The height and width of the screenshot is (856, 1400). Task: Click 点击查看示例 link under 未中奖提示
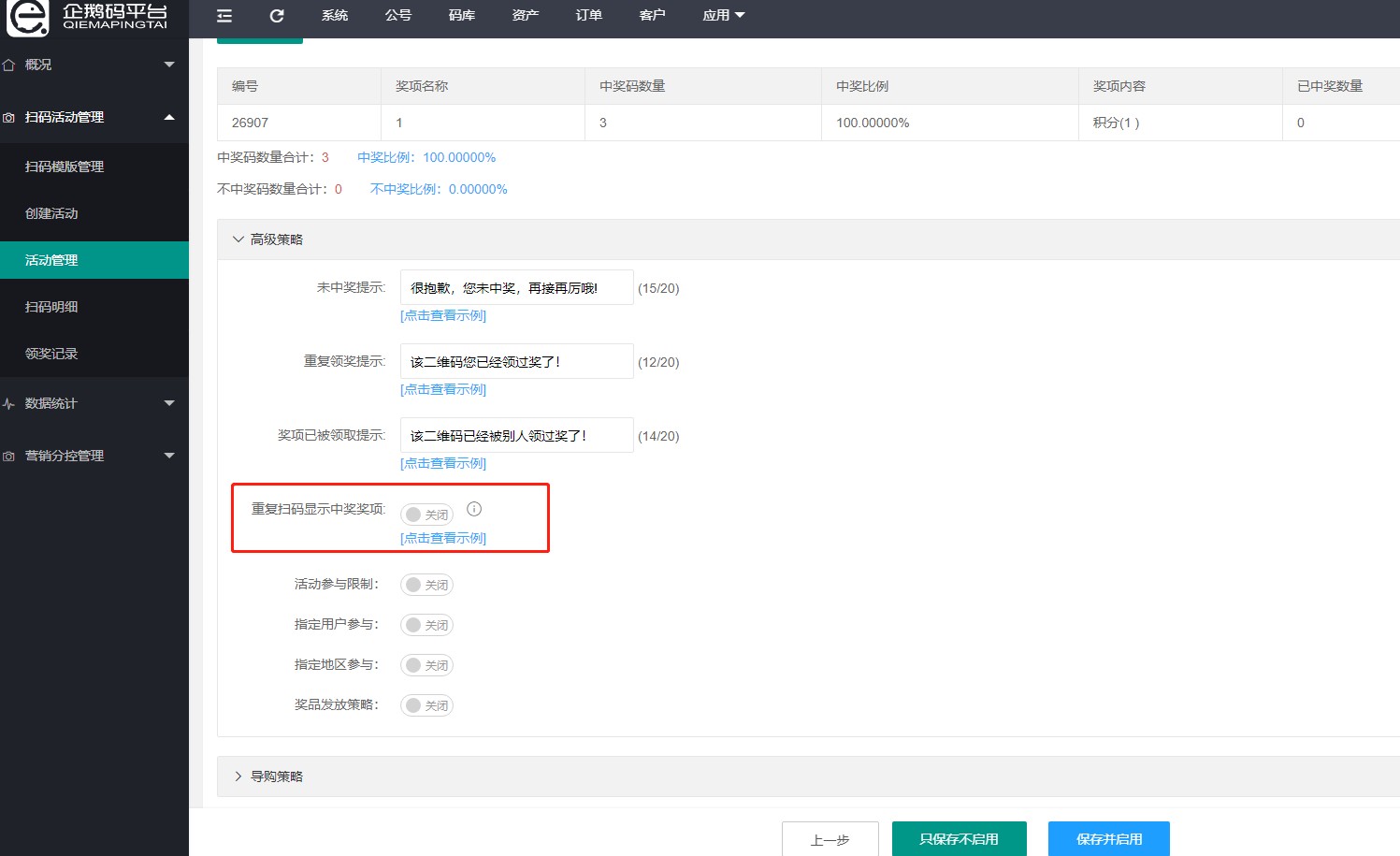(x=443, y=316)
